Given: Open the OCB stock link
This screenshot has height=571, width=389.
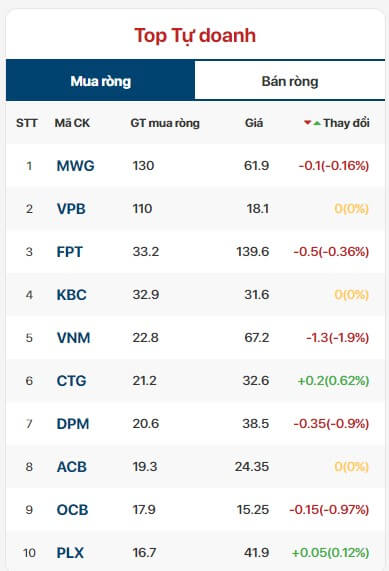Looking at the screenshot, I should pos(72,510).
